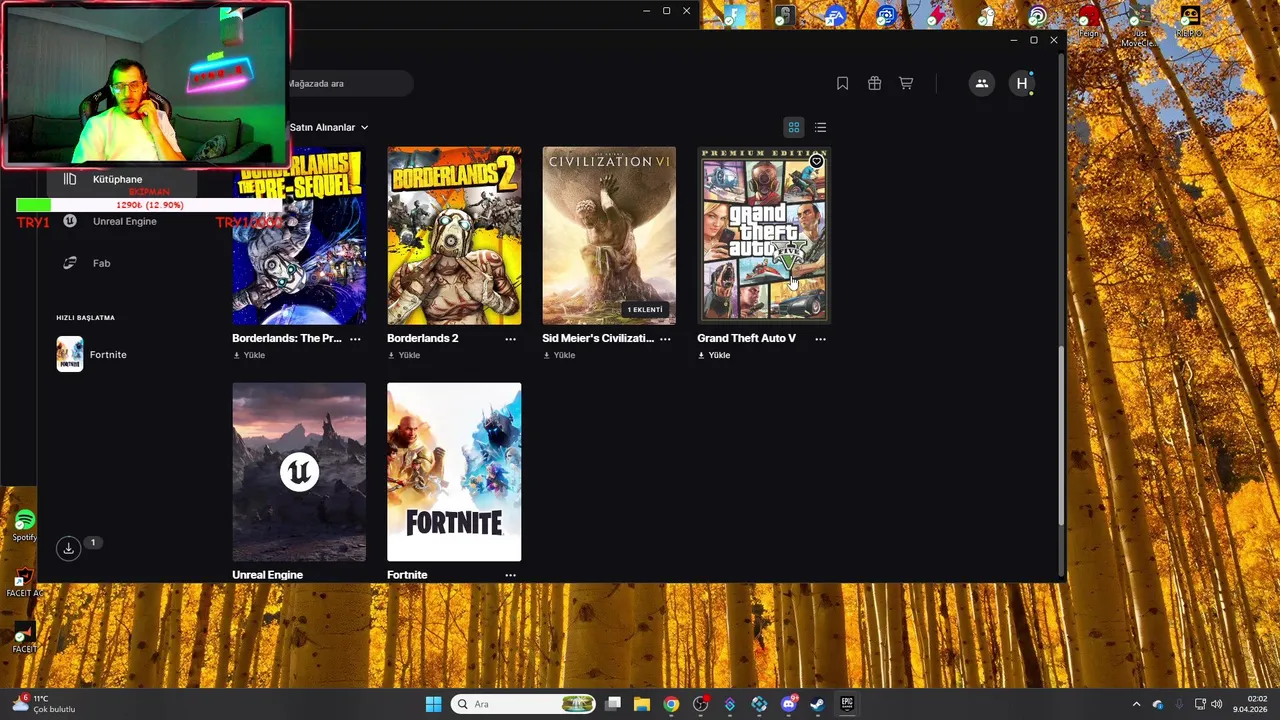Click the library vertical scrollbar
The height and width of the screenshot is (720, 1280).
coord(1061,435)
